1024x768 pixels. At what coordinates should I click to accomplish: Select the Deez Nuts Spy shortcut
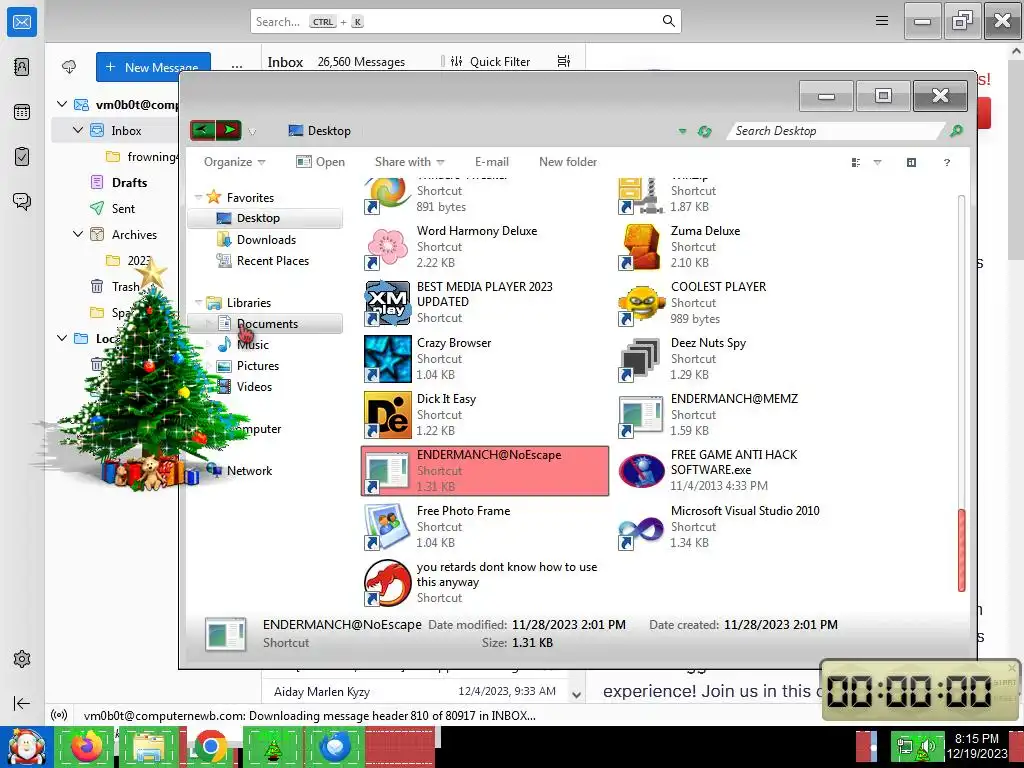[739, 359]
